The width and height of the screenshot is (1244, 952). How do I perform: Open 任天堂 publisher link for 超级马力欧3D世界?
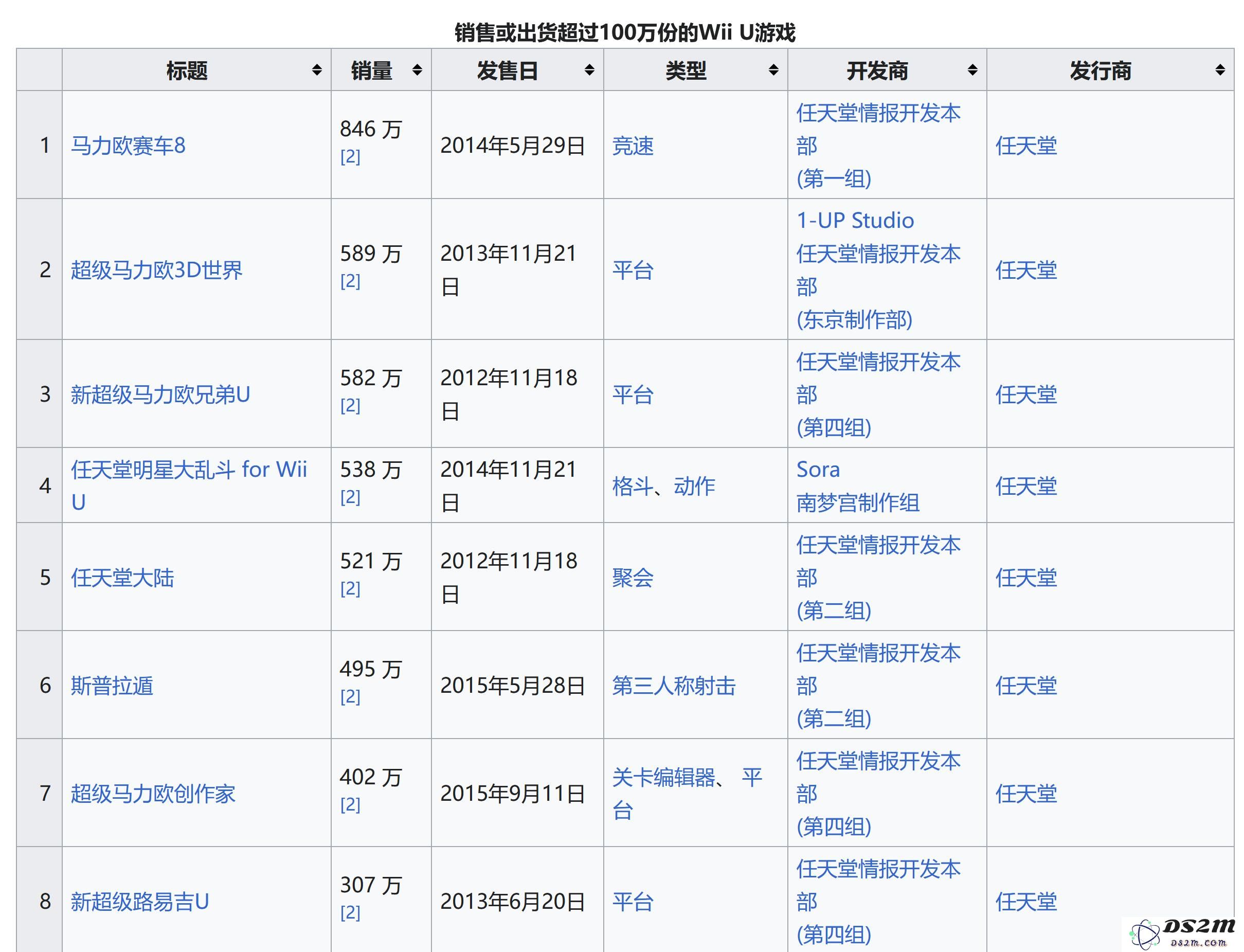tap(1026, 270)
